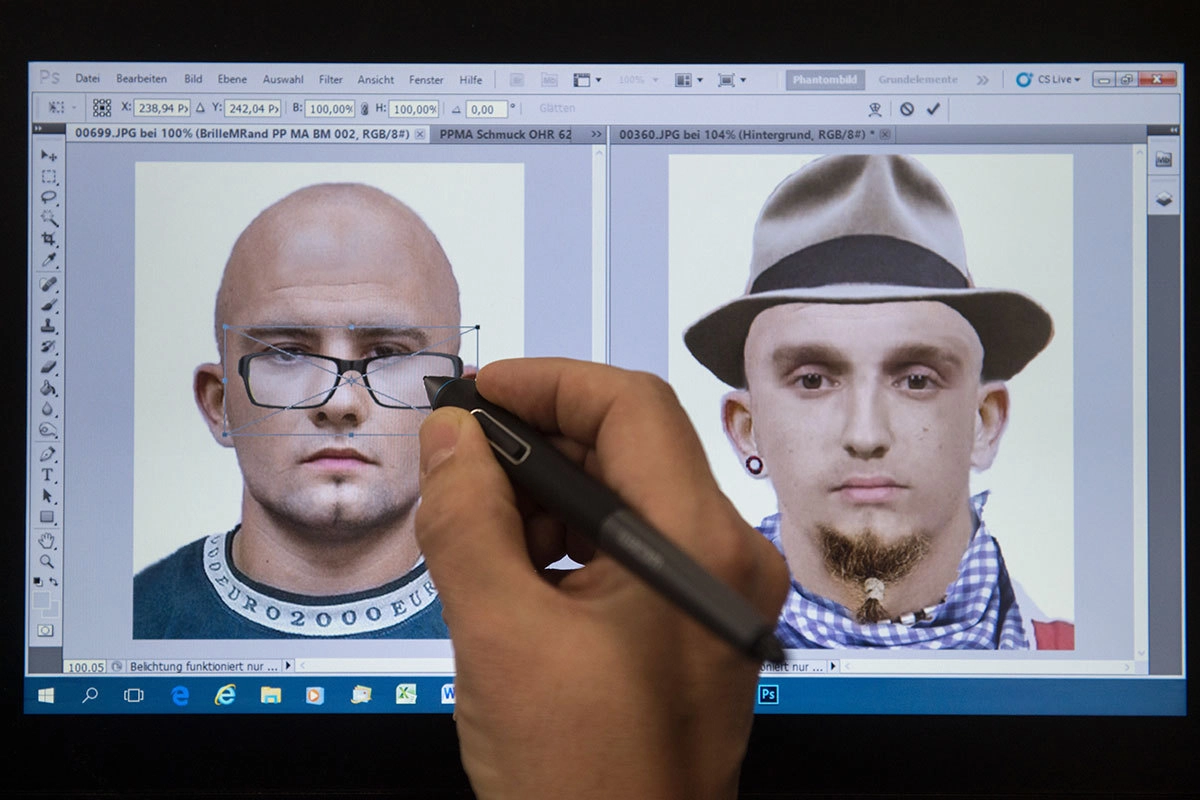Select the Eyedropper tool
This screenshot has height=800, width=1200.
coord(48,261)
